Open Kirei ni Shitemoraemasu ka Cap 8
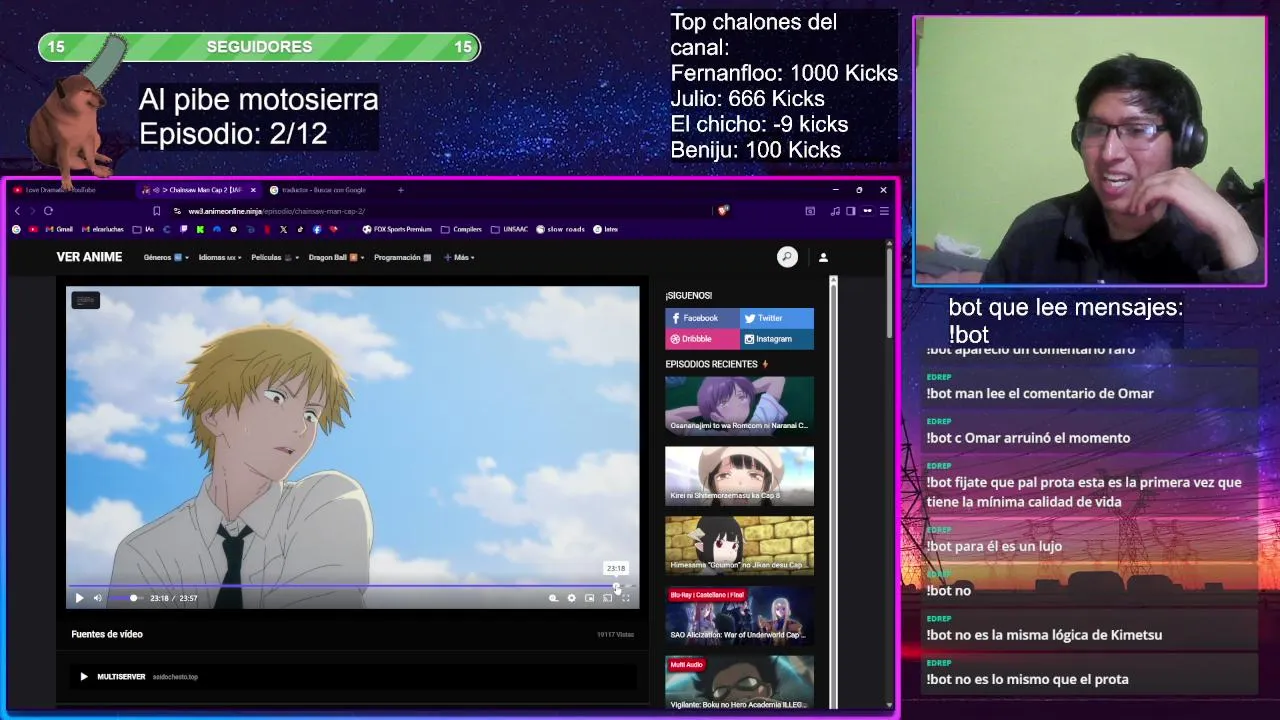Screen dimensions: 1280x720 [x=739, y=475]
